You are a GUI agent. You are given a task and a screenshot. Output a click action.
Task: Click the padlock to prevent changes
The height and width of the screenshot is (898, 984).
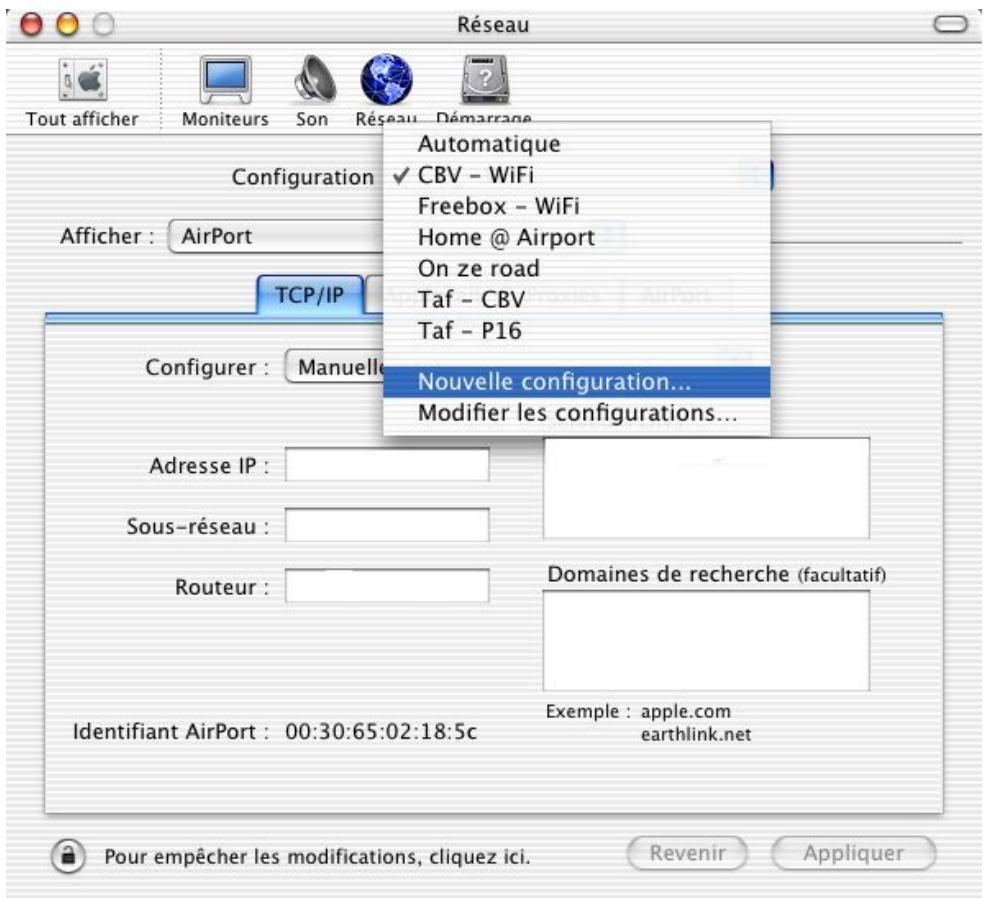pos(68,856)
